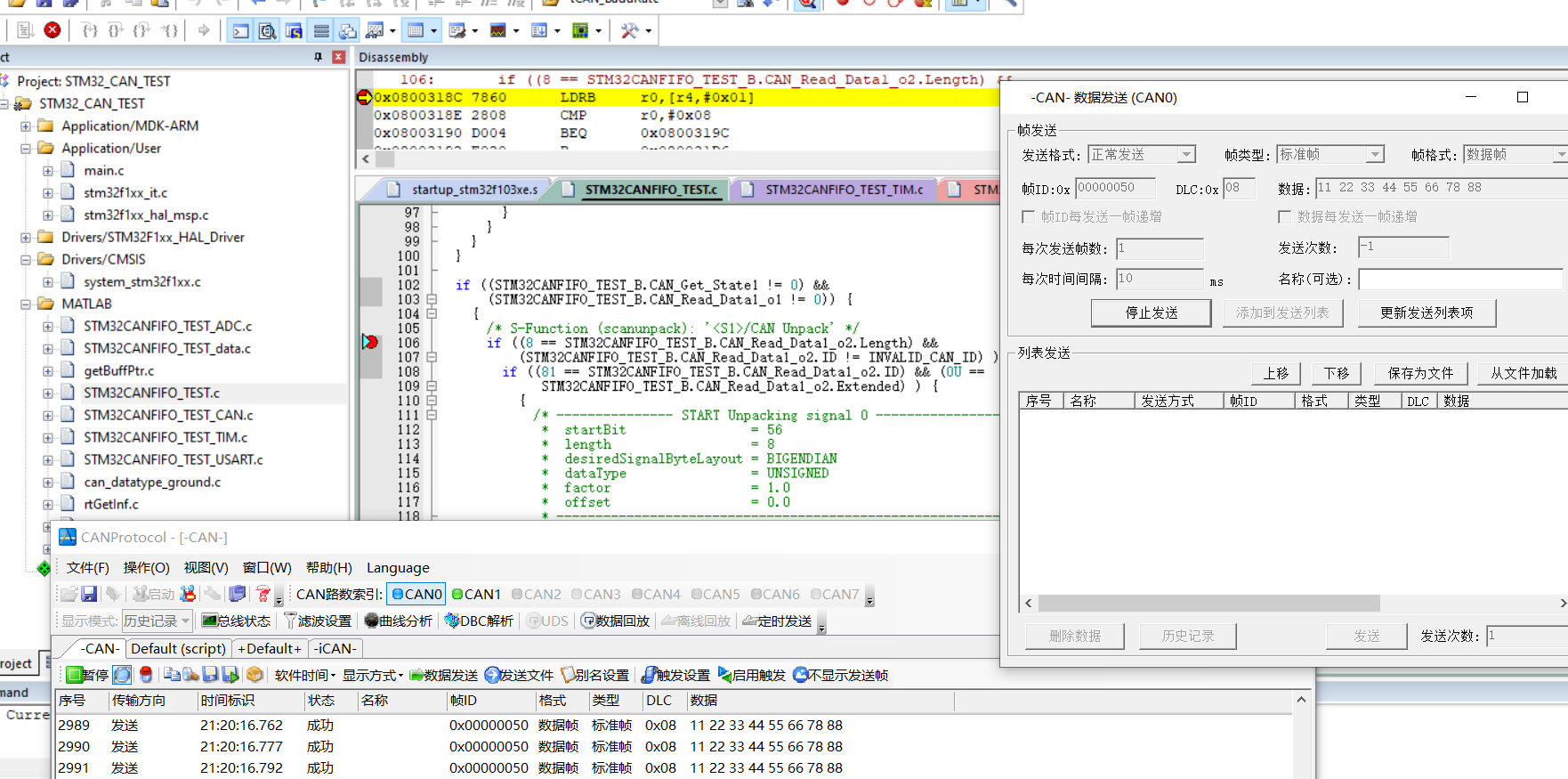The image size is (1568, 779).
Task: Toggle the Command Window icon
Action: (240, 31)
